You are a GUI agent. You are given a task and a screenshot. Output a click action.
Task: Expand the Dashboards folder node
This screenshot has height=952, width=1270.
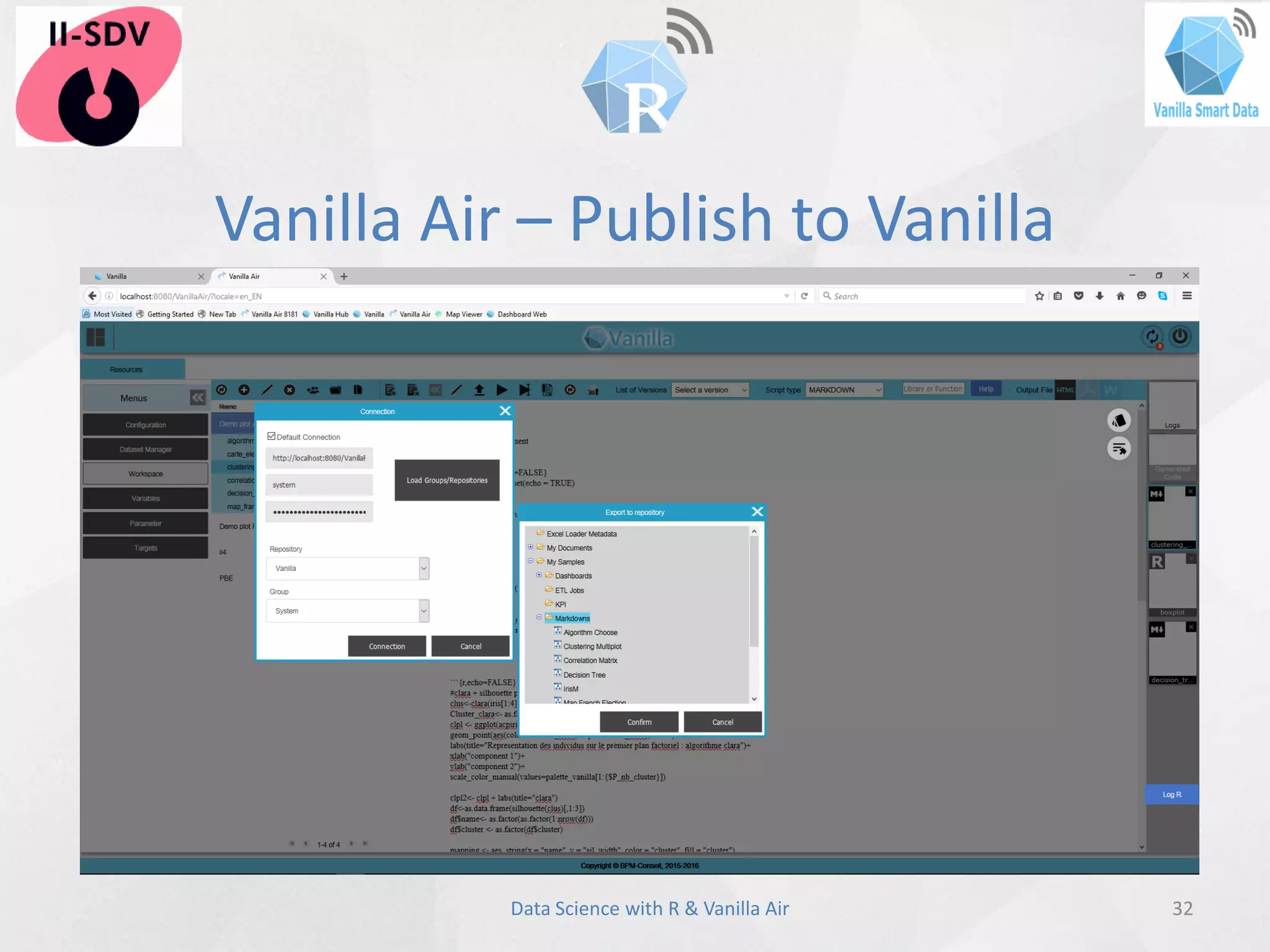539,575
